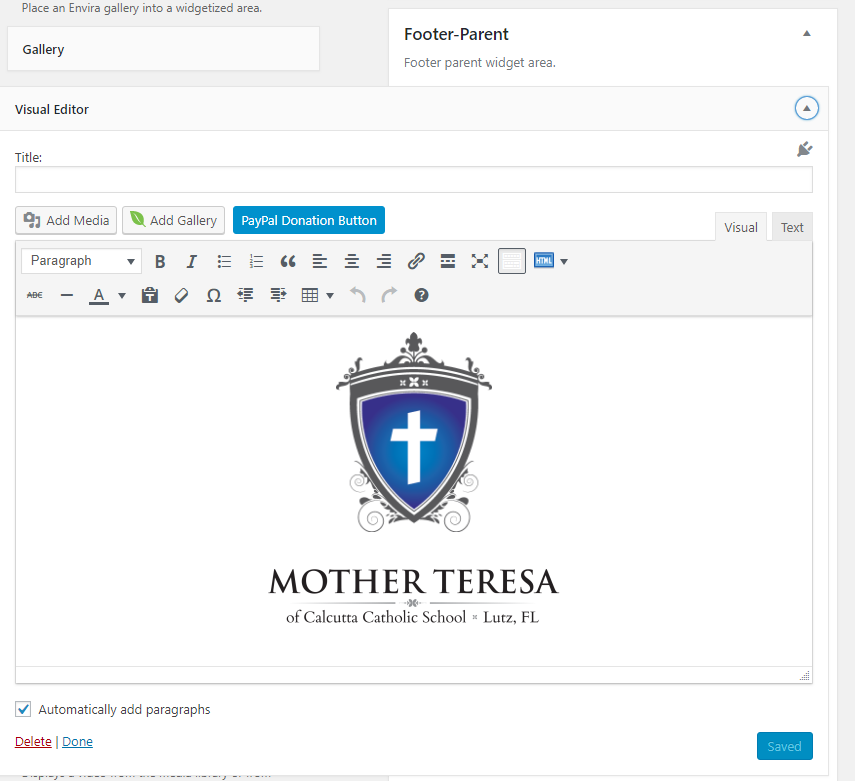Screen dimensions: 855x781
Task: Insert a blockquote
Action: tap(288, 261)
